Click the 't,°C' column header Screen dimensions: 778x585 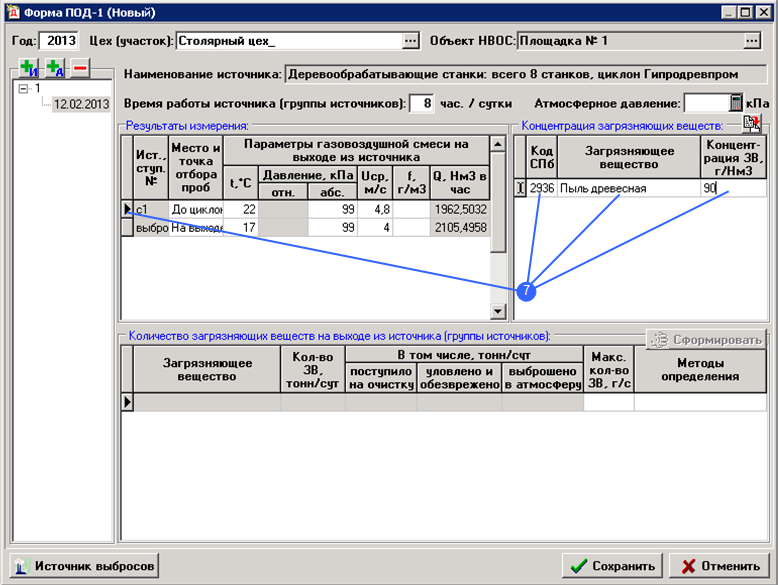pyautogui.click(x=241, y=183)
